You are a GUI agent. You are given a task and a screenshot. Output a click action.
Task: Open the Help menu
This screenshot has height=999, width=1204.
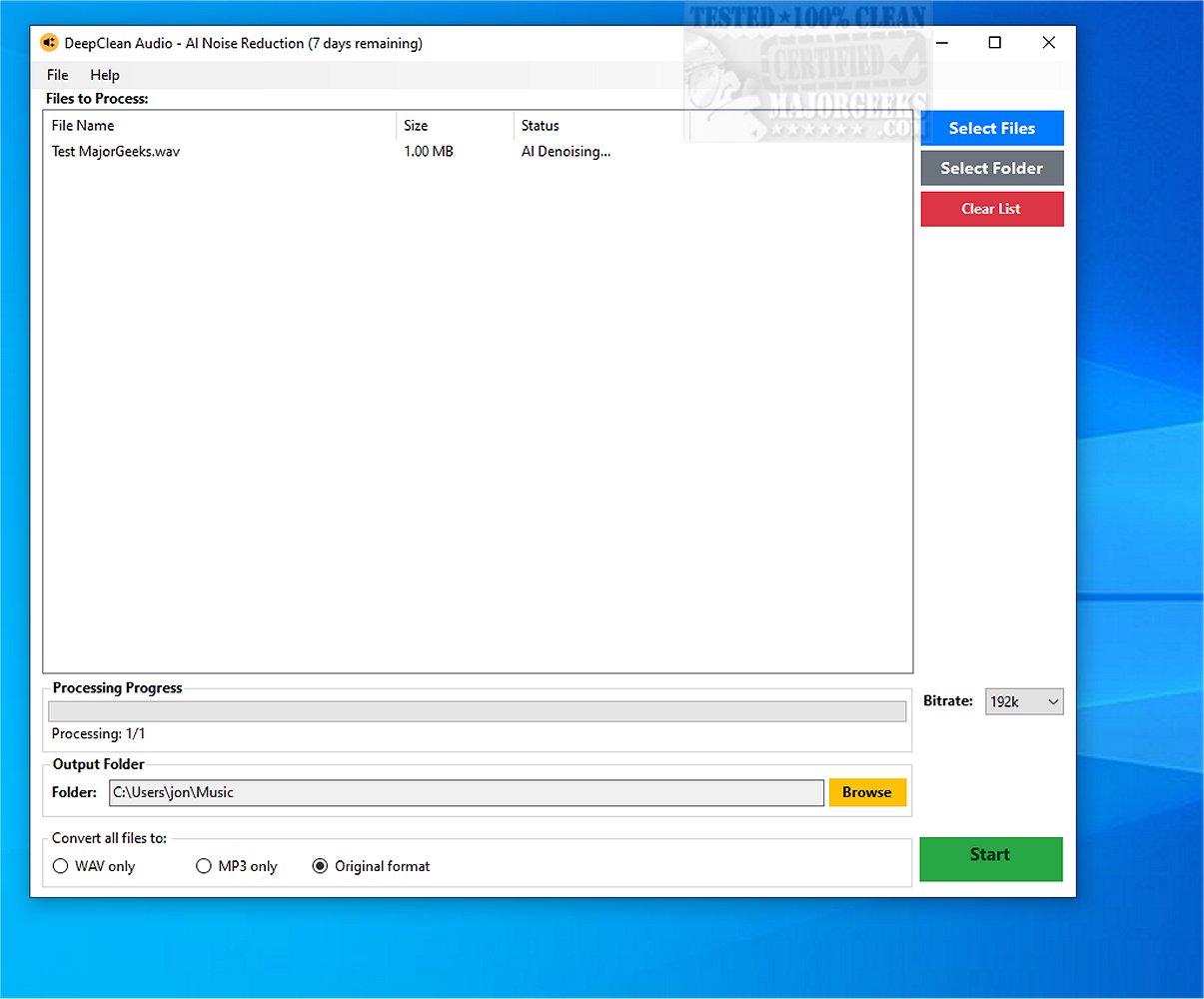(105, 75)
